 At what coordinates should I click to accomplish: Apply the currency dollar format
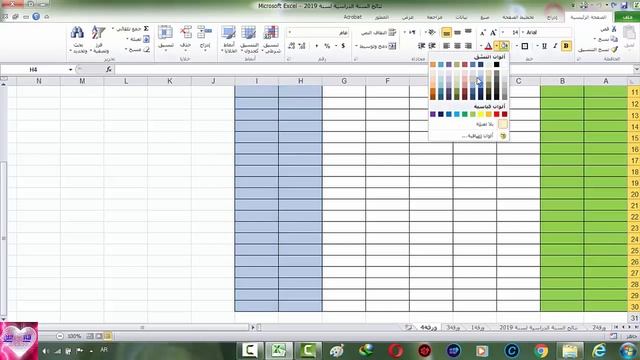pyautogui.click(x=343, y=46)
